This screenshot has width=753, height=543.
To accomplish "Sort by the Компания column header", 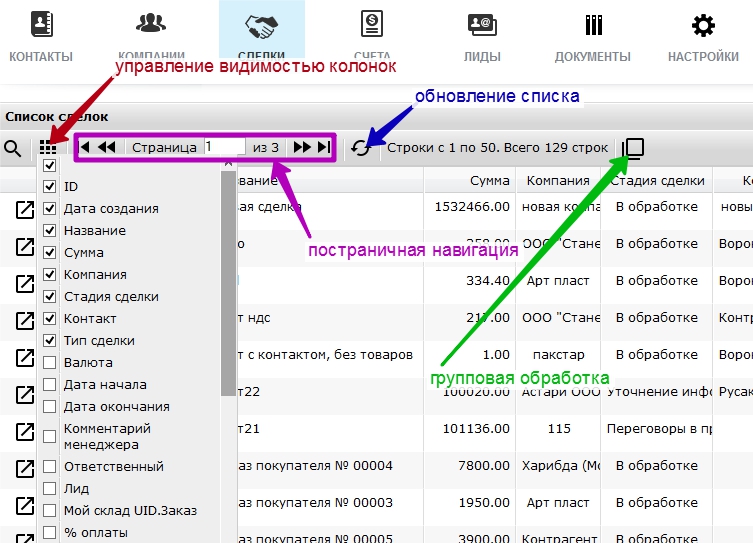I will pyautogui.click(x=558, y=181).
